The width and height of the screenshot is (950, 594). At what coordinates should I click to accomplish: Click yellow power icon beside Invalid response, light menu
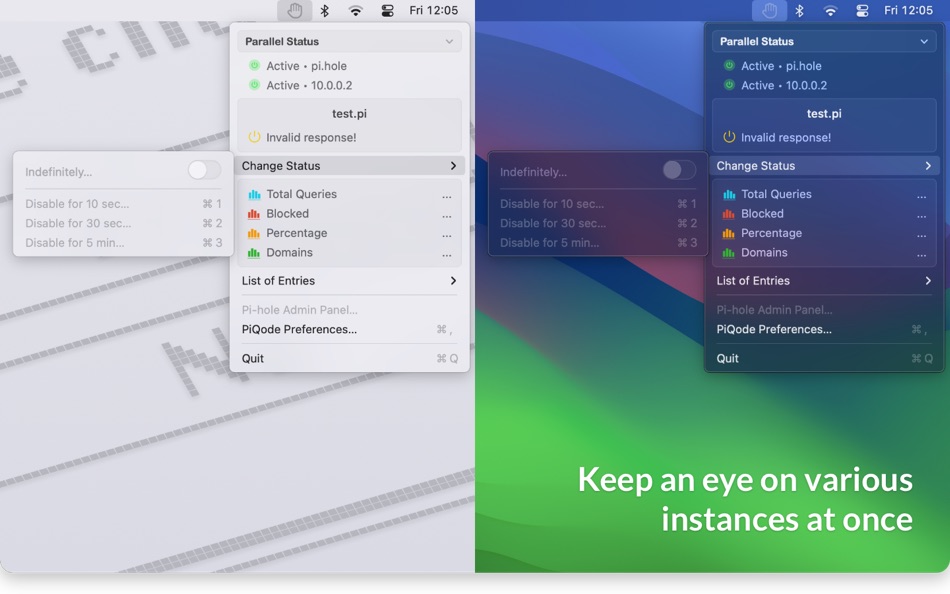click(254, 137)
